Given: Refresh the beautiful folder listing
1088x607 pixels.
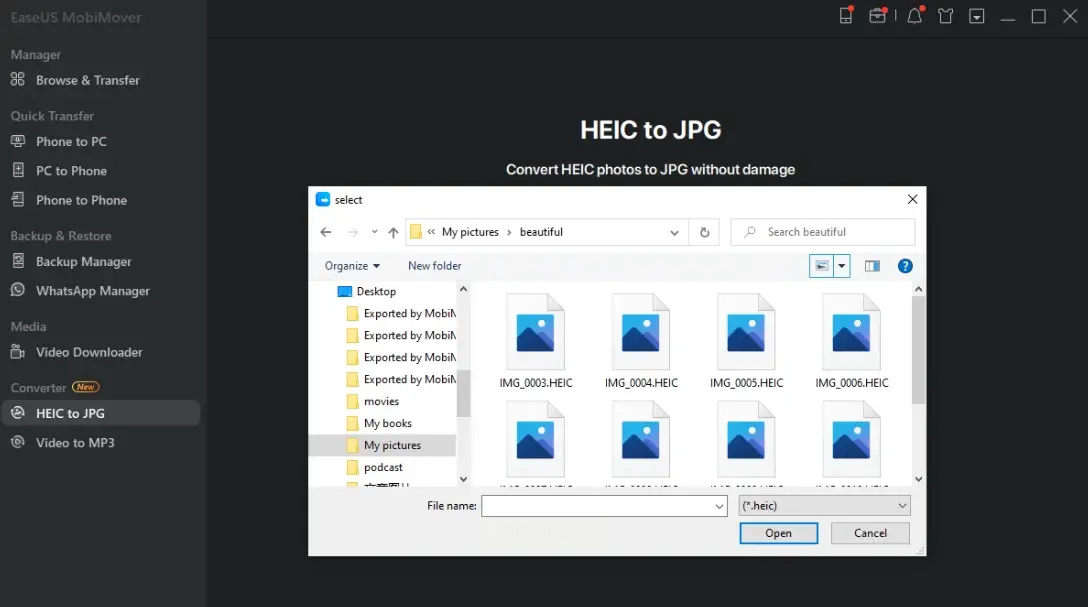Looking at the screenshot, I should (x=704, y=232).
